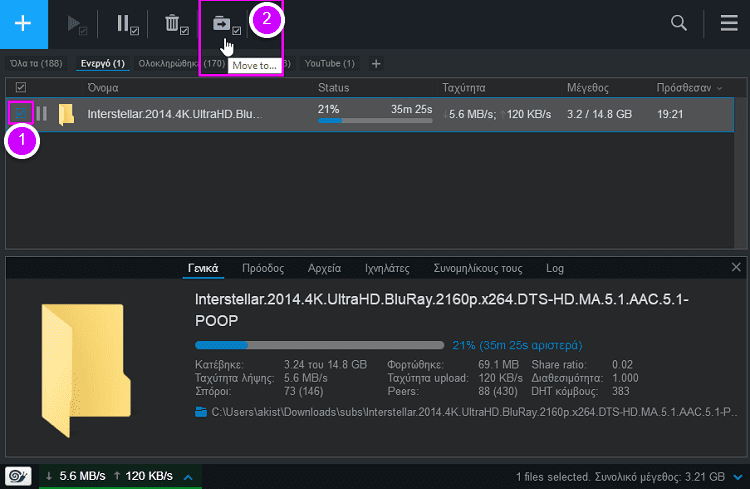Pause the Interstellar download row
This screenshot has width=750, height=489.
pos(42,114)
